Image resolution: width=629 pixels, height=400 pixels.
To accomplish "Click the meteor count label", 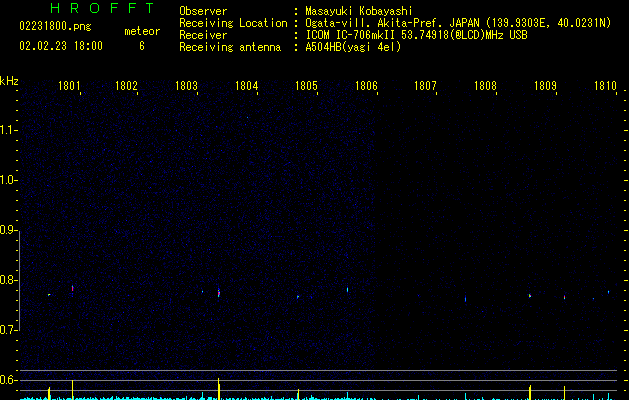I will (142, 31).
